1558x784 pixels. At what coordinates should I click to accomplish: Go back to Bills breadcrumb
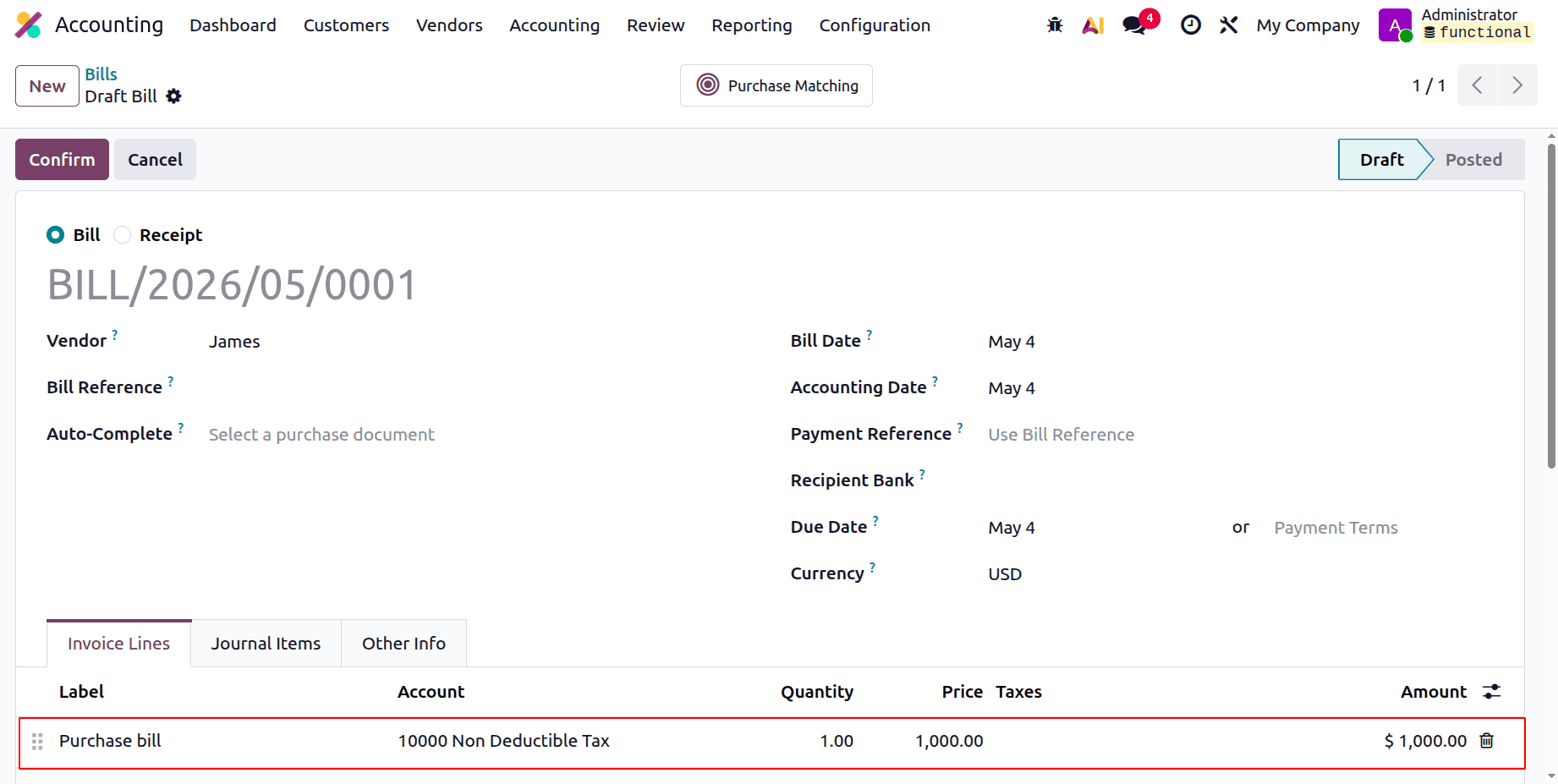(x=101, y=74)
